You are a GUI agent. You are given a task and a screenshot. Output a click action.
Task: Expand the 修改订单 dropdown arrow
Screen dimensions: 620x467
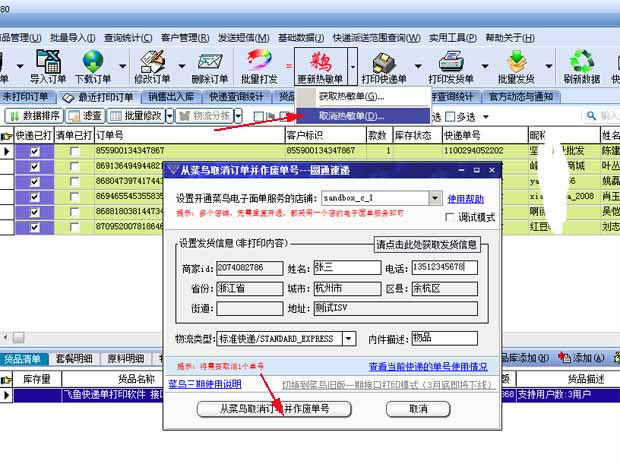click(x=182, y=66)
